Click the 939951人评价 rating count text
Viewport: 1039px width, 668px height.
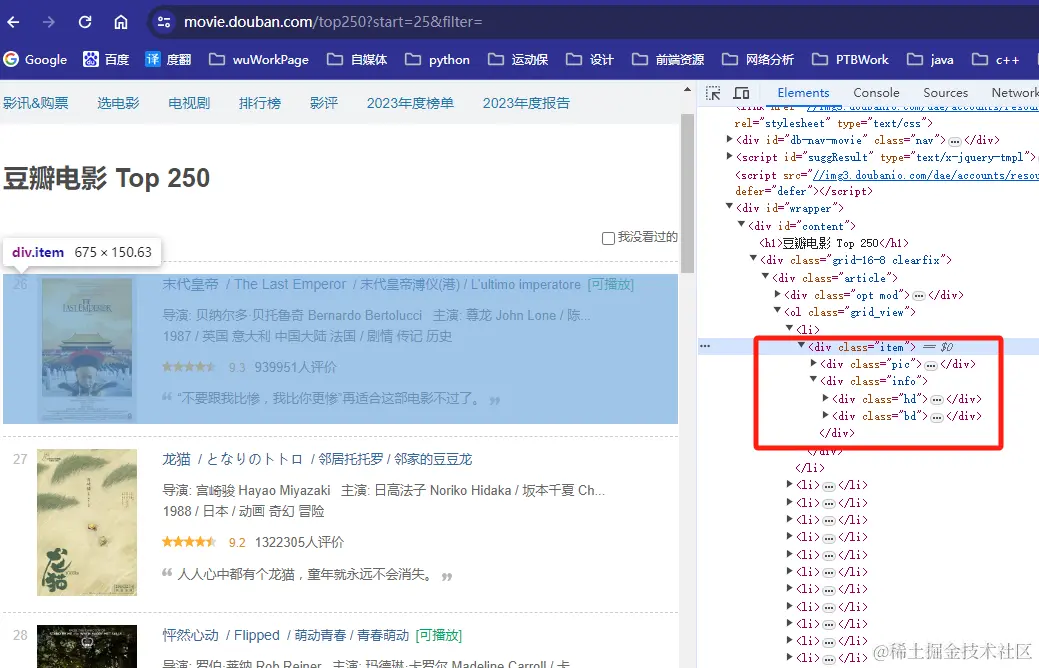[296, 367]
